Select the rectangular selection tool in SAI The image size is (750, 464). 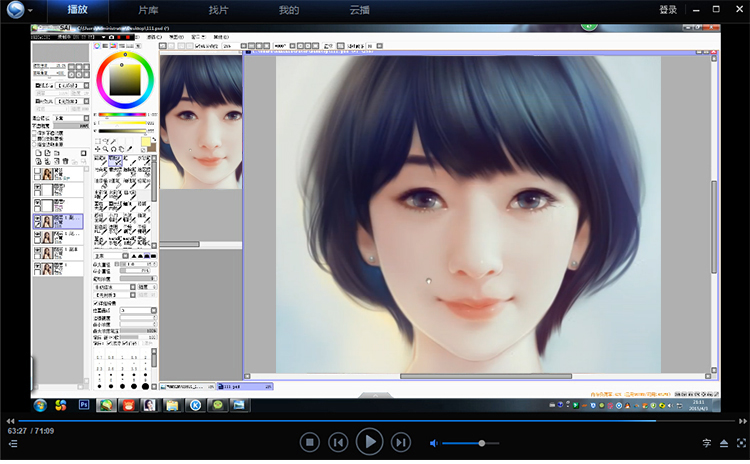pos(98,142)
